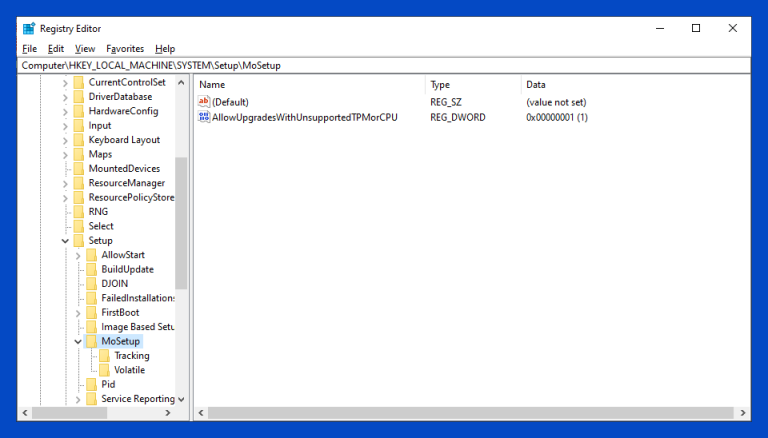Collapse the MoSetup key
This screenshot has height=438, width=768.
pyautogui.click(x=78, y=341)
